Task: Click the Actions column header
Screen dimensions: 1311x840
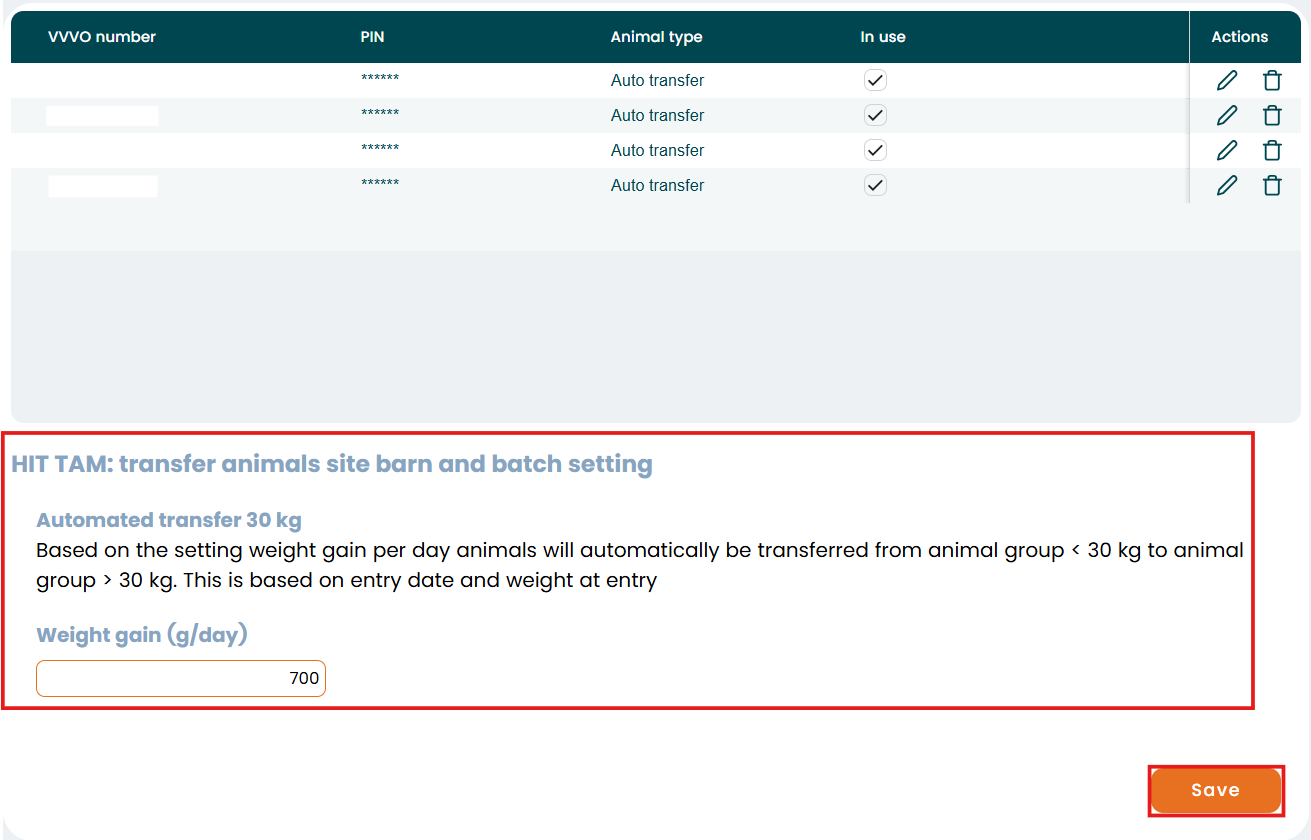Action: [1240, 37]
